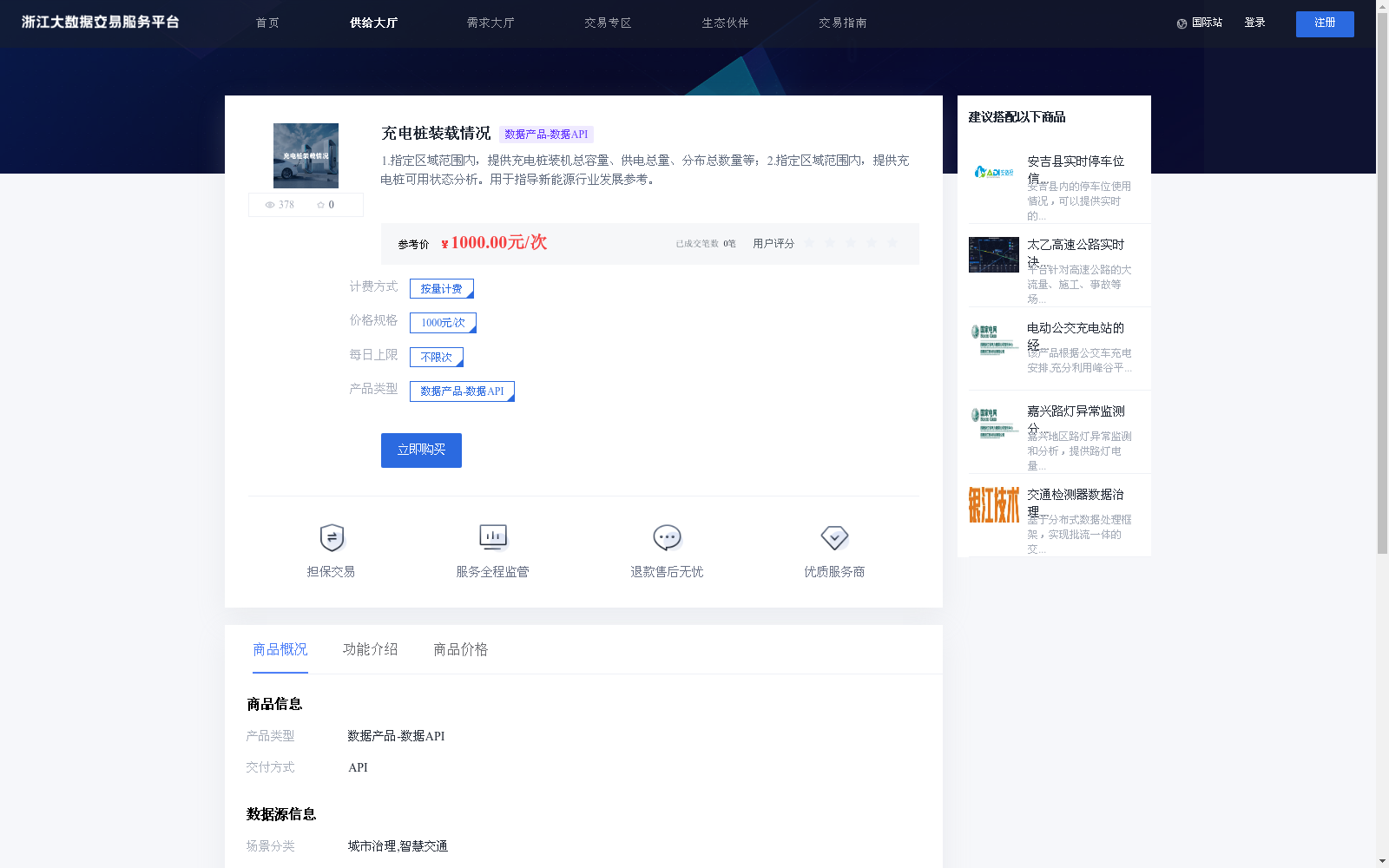Click the 优质服务商 label

[x=834, y=572]
